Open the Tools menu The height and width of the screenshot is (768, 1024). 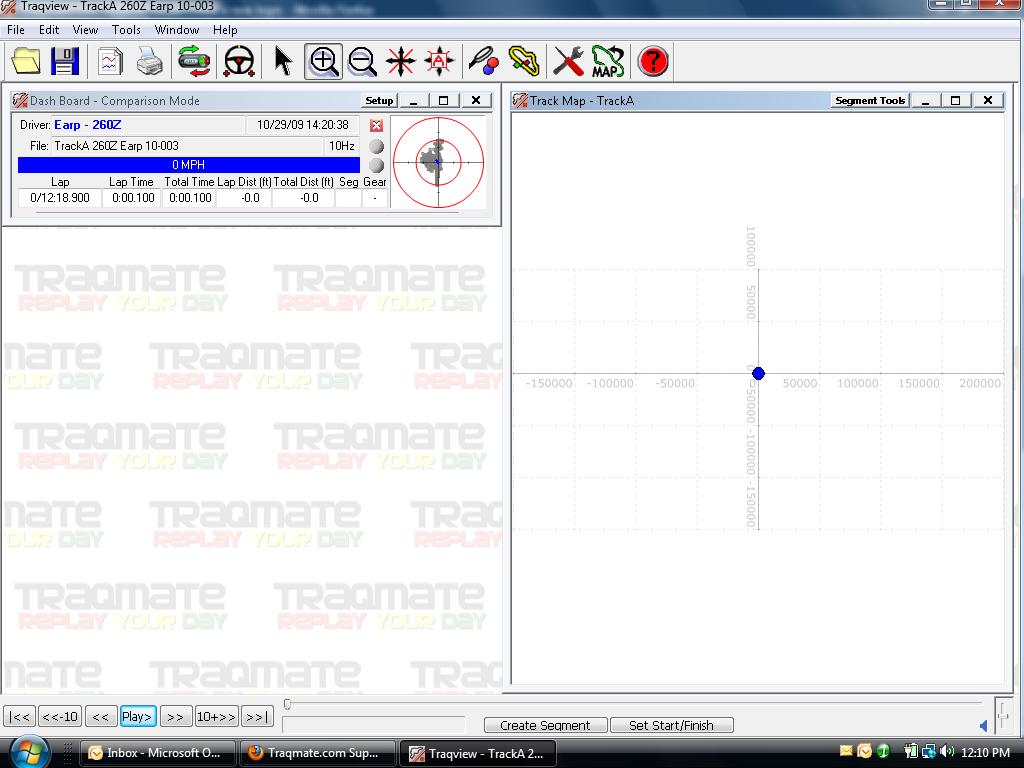(x=126, y=30)
